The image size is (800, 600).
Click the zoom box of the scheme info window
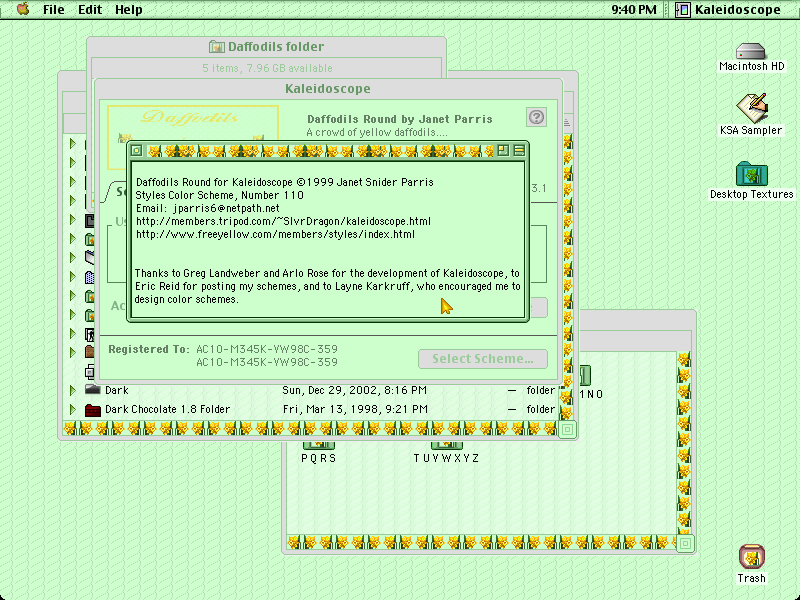503,150
